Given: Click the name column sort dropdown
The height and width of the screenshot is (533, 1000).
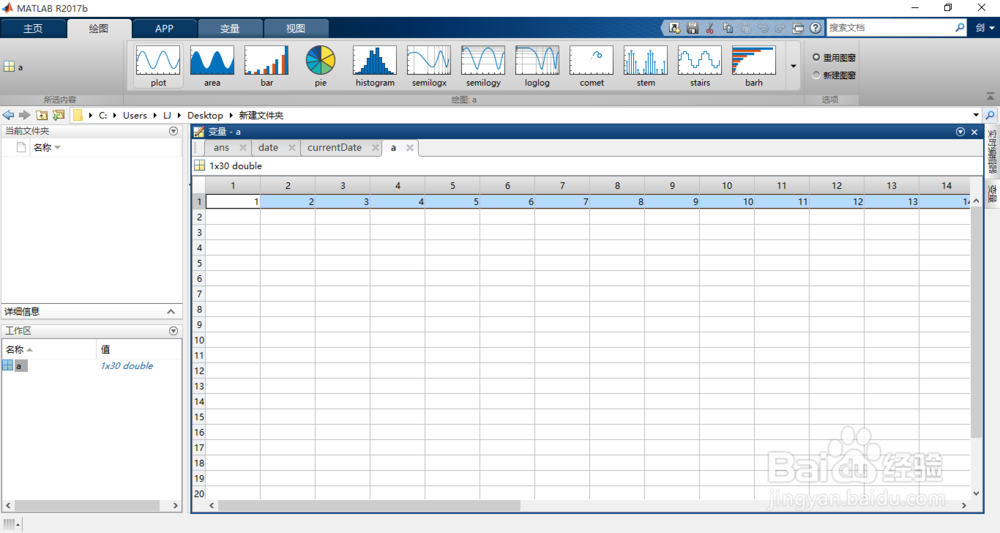Looking at the screenshot, I should click(57, 147).
